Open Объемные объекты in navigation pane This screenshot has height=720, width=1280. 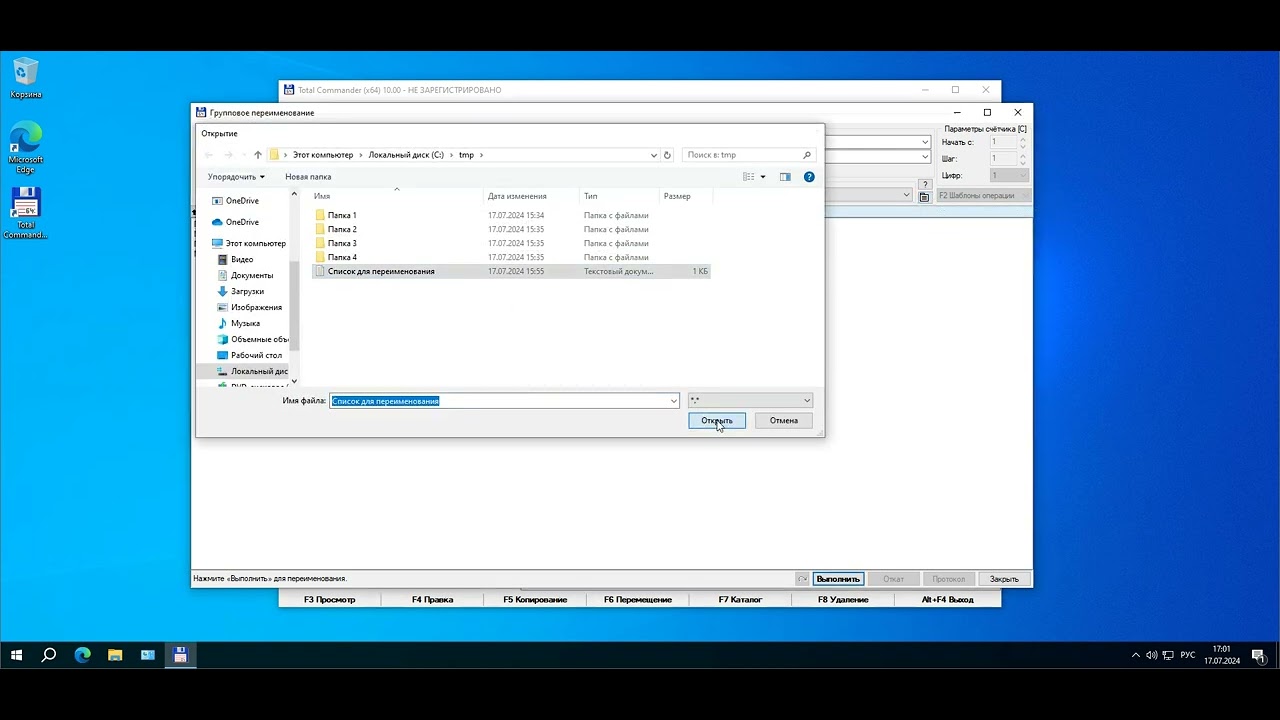point(253,339)
